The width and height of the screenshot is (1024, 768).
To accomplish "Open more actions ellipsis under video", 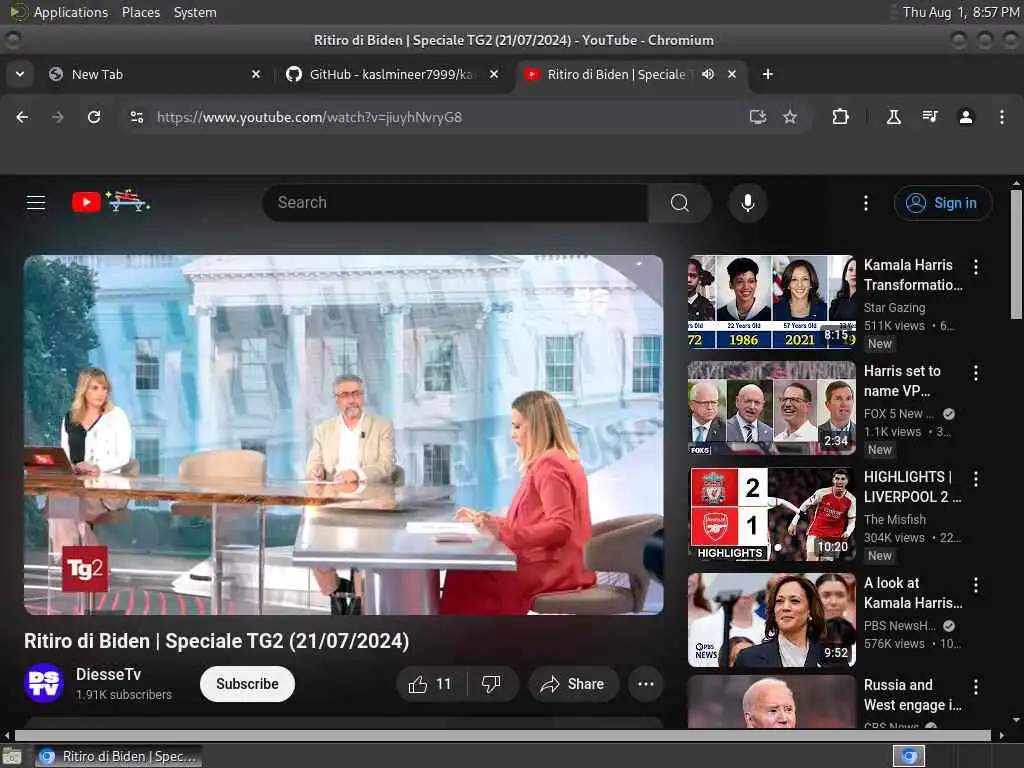I will tap(646, 684).
